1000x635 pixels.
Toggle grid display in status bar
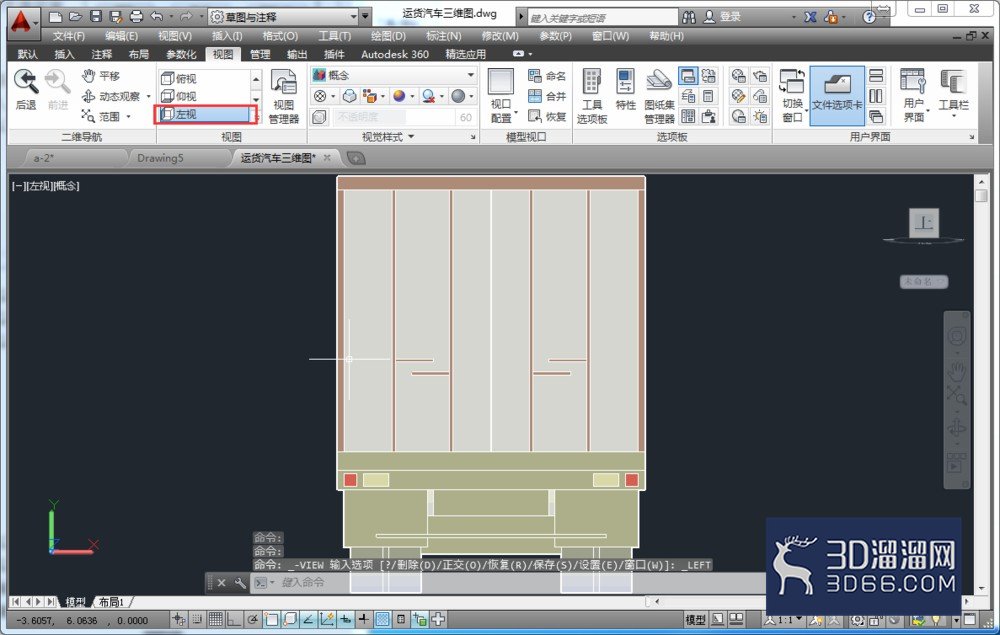[216, 619]
